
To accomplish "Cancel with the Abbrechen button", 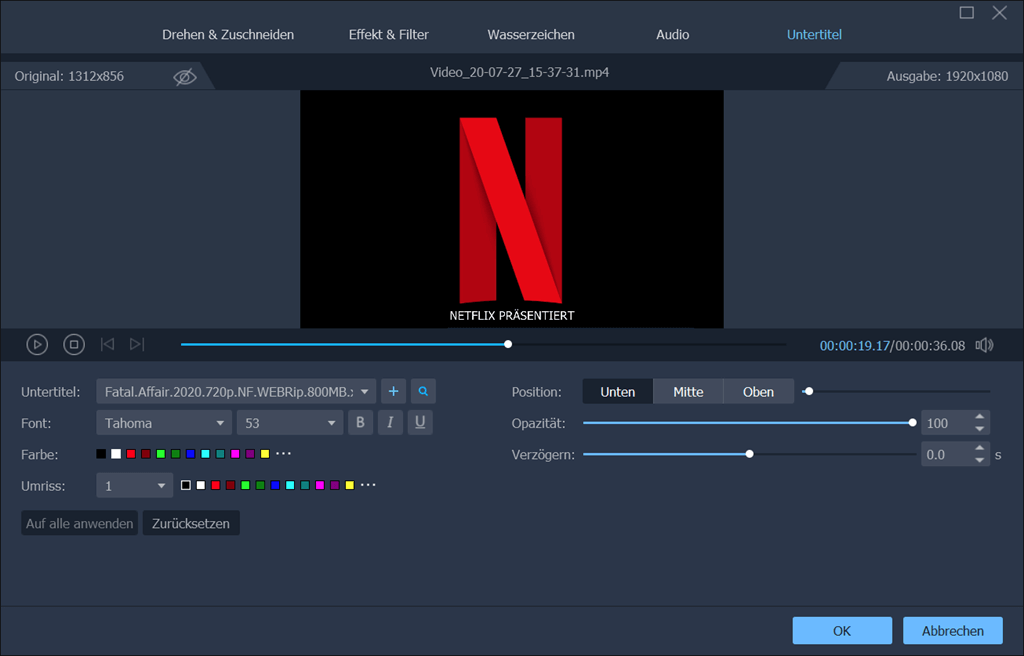I will pyautogui.click(x=953, y=631).
